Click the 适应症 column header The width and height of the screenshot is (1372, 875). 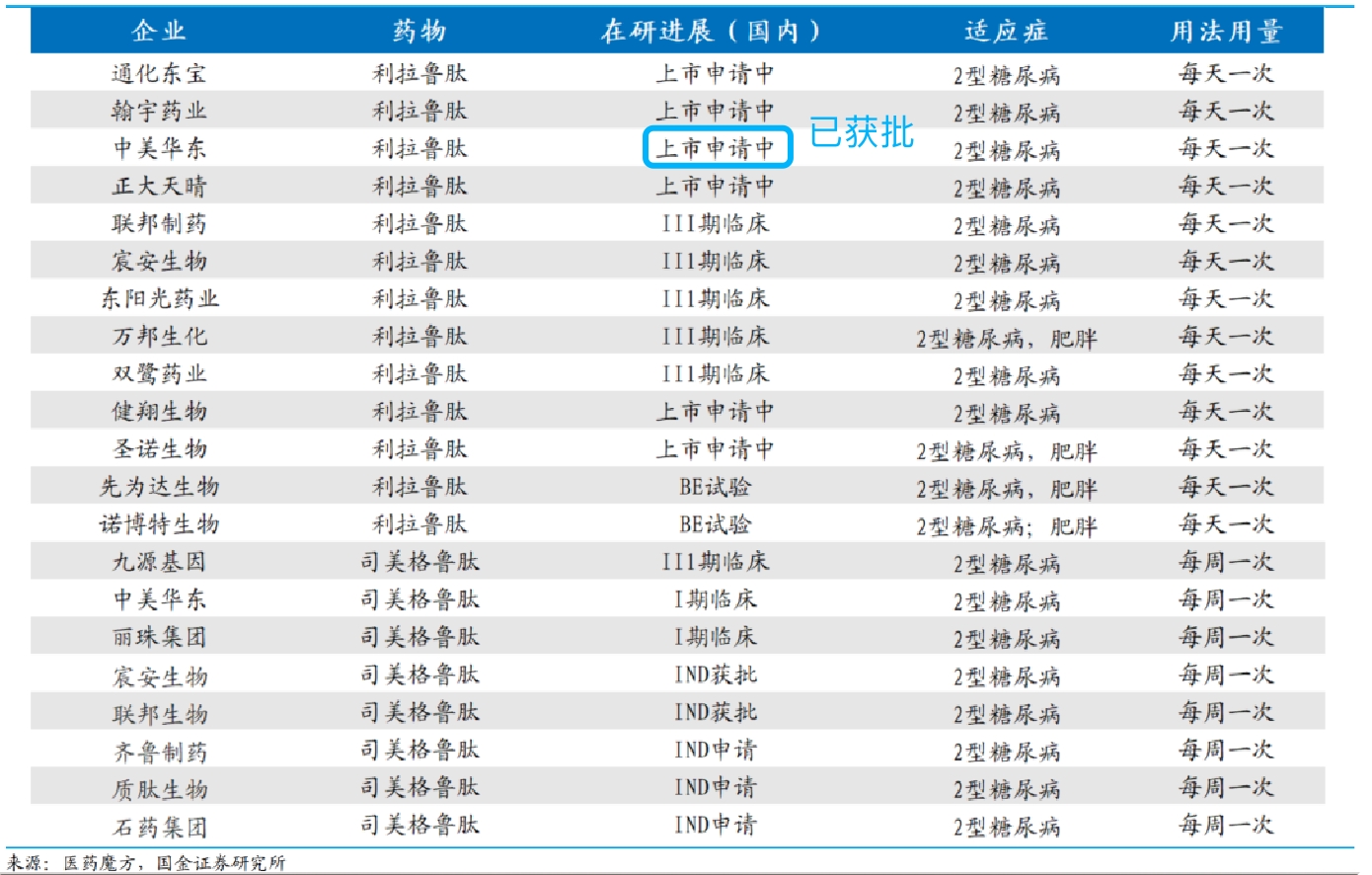1006,32
